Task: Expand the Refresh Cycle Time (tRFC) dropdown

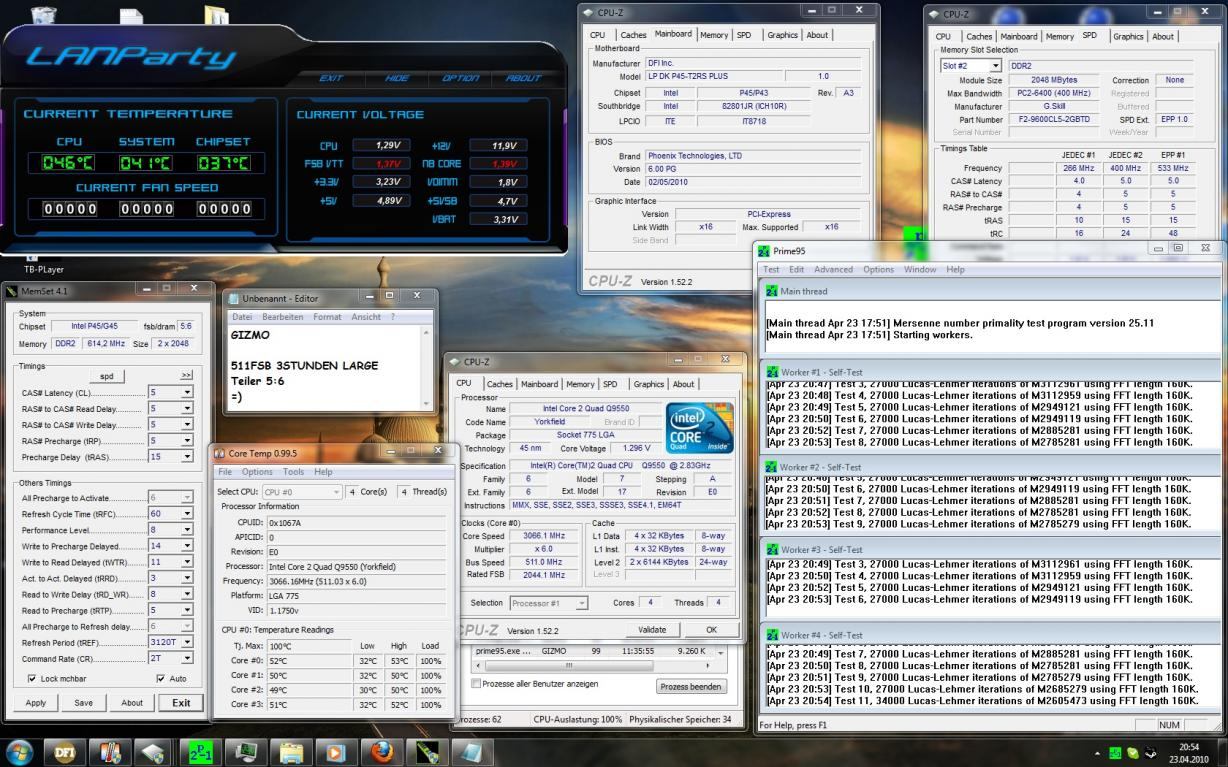Action: pos(187,514)
